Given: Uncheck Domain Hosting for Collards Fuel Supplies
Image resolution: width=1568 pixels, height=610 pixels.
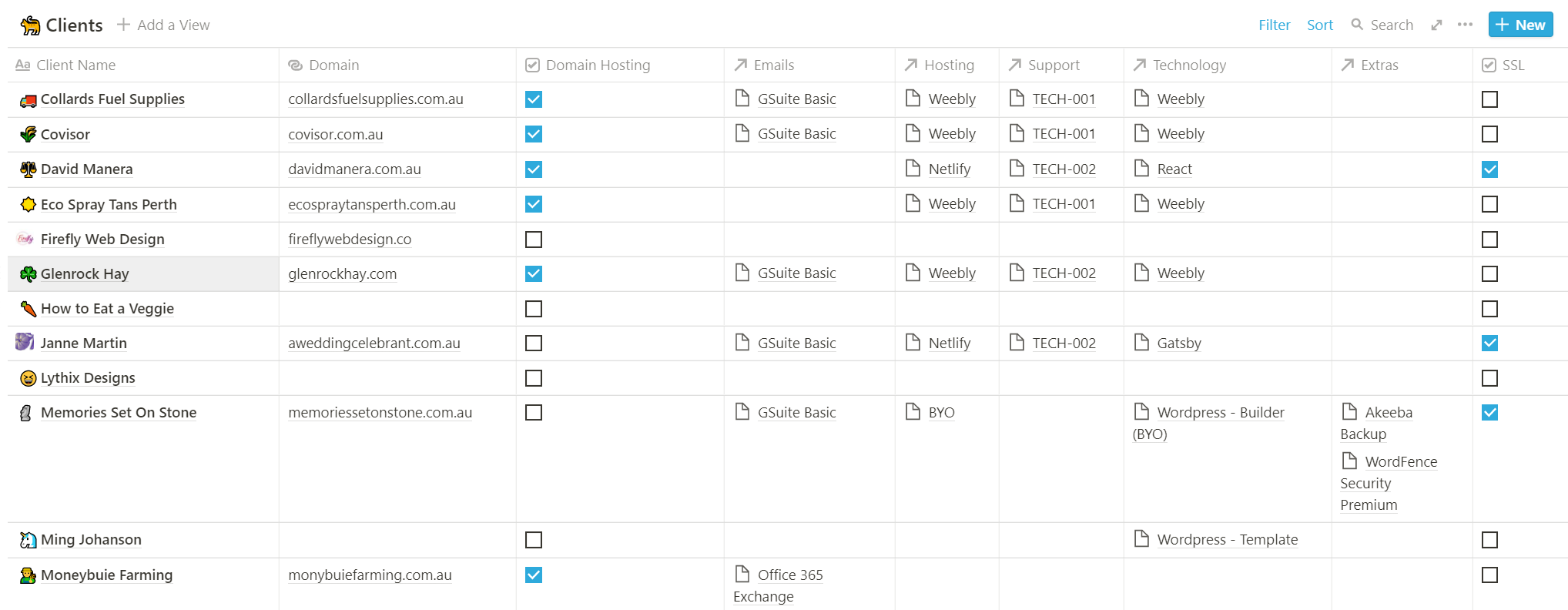Looking at the screenshot, I should tap(534, 99).
